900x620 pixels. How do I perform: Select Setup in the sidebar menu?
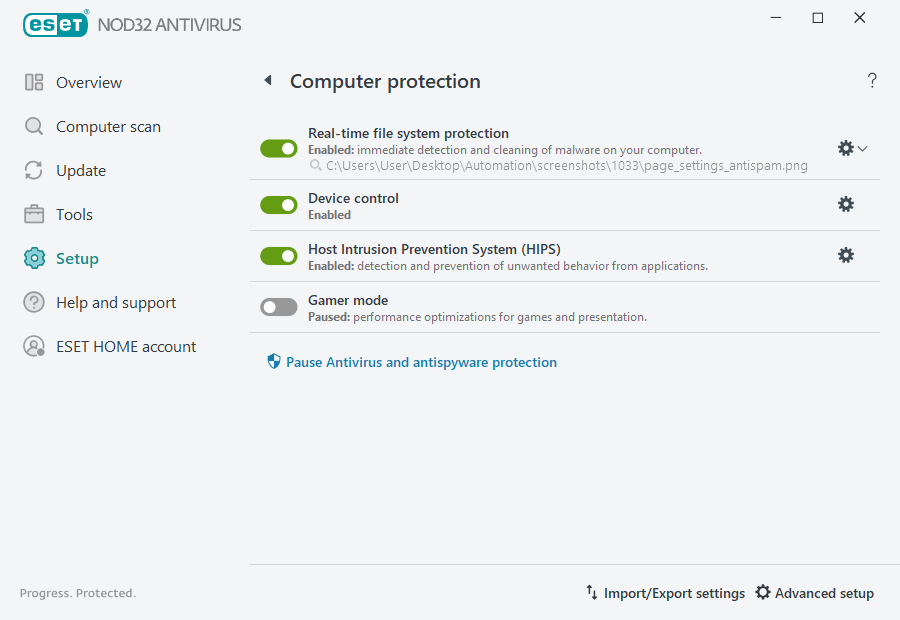(77, 259)
